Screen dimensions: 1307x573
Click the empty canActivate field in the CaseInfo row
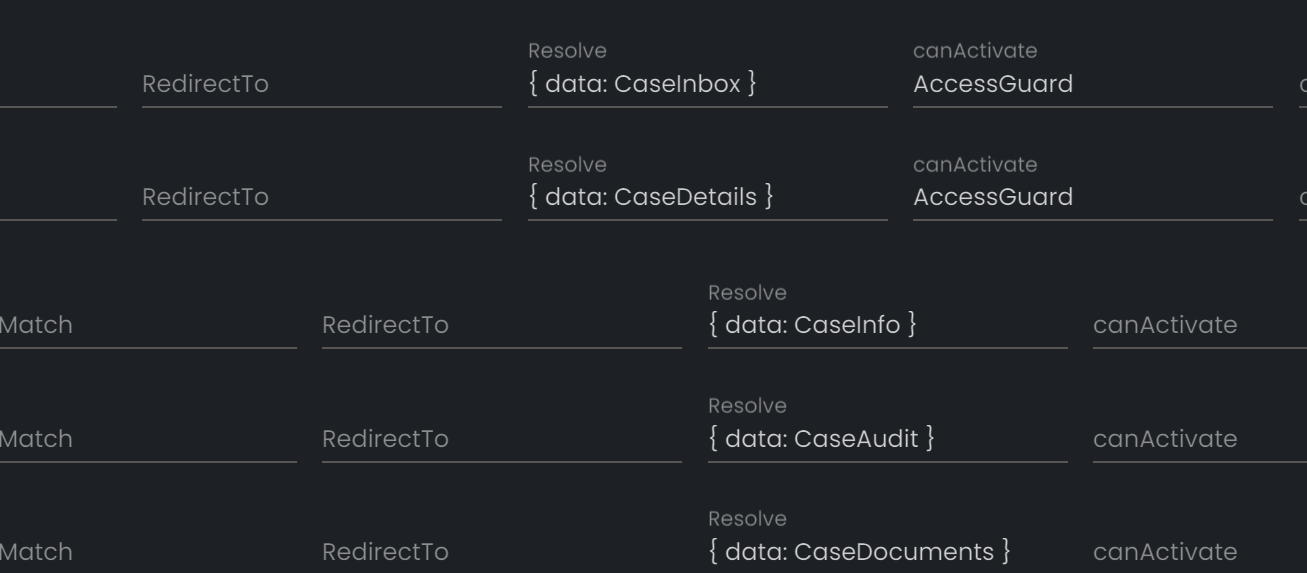click(x=1200, y=326)
